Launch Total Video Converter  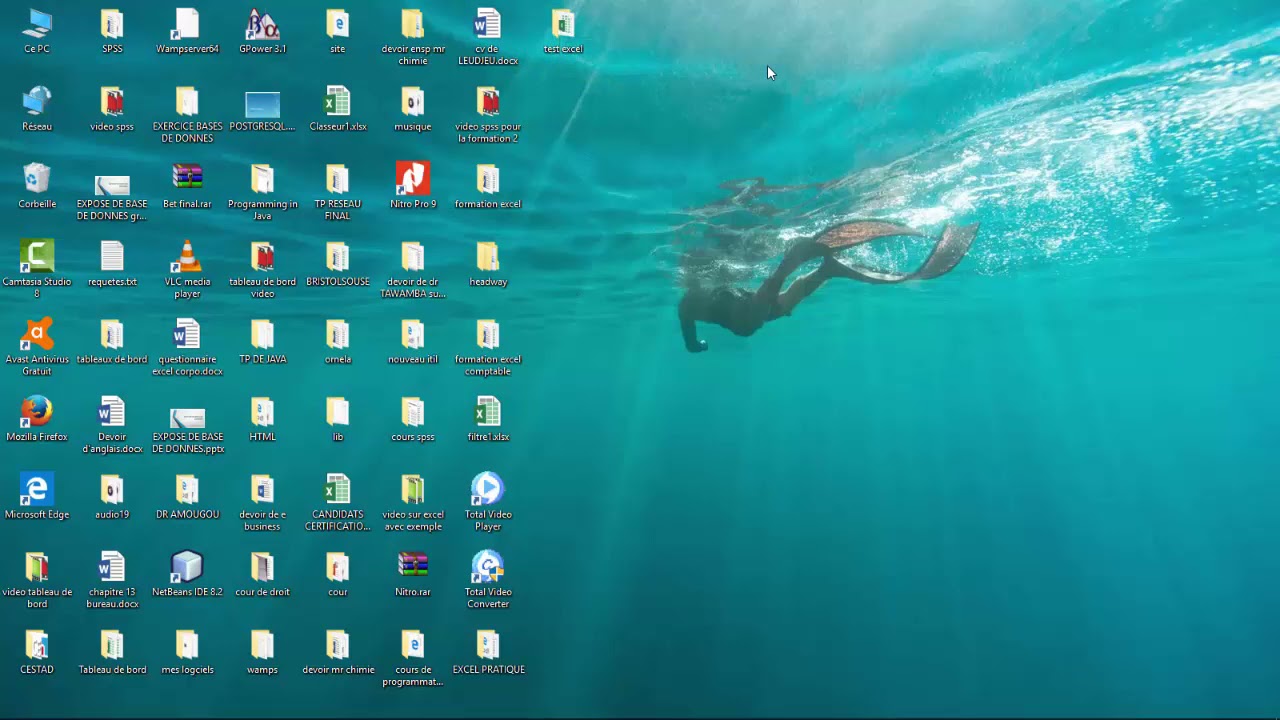pos(488,579)
